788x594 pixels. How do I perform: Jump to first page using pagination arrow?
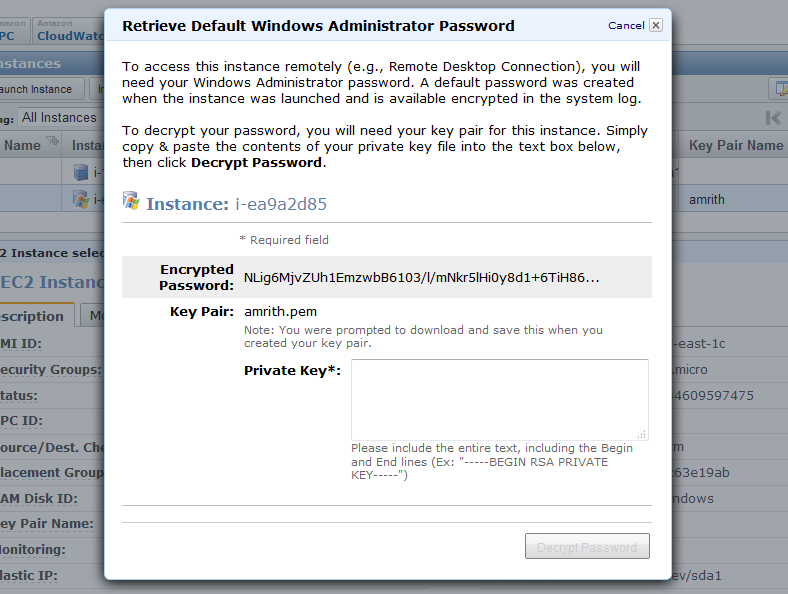click(x=773, y=118)
